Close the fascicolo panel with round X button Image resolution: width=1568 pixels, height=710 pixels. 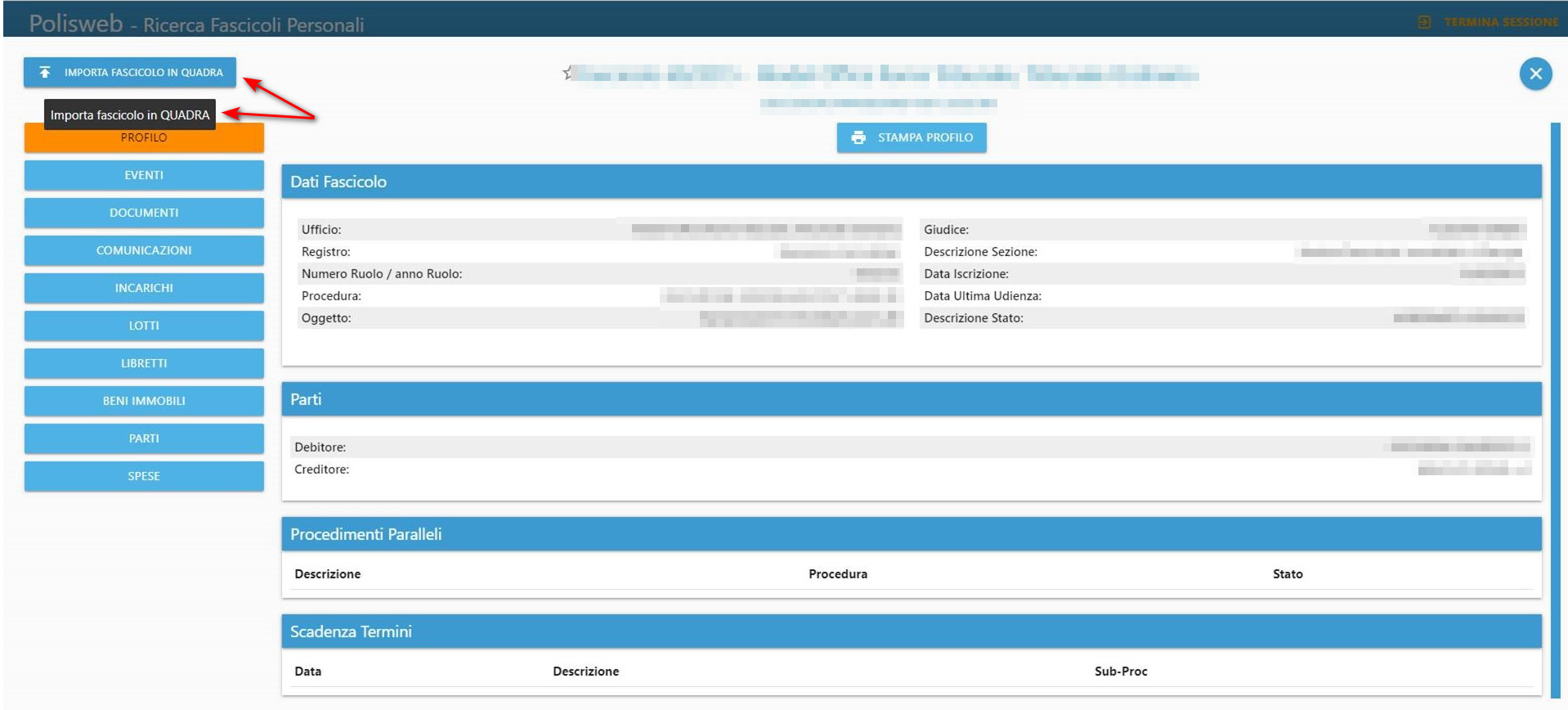pos(1534,74)
